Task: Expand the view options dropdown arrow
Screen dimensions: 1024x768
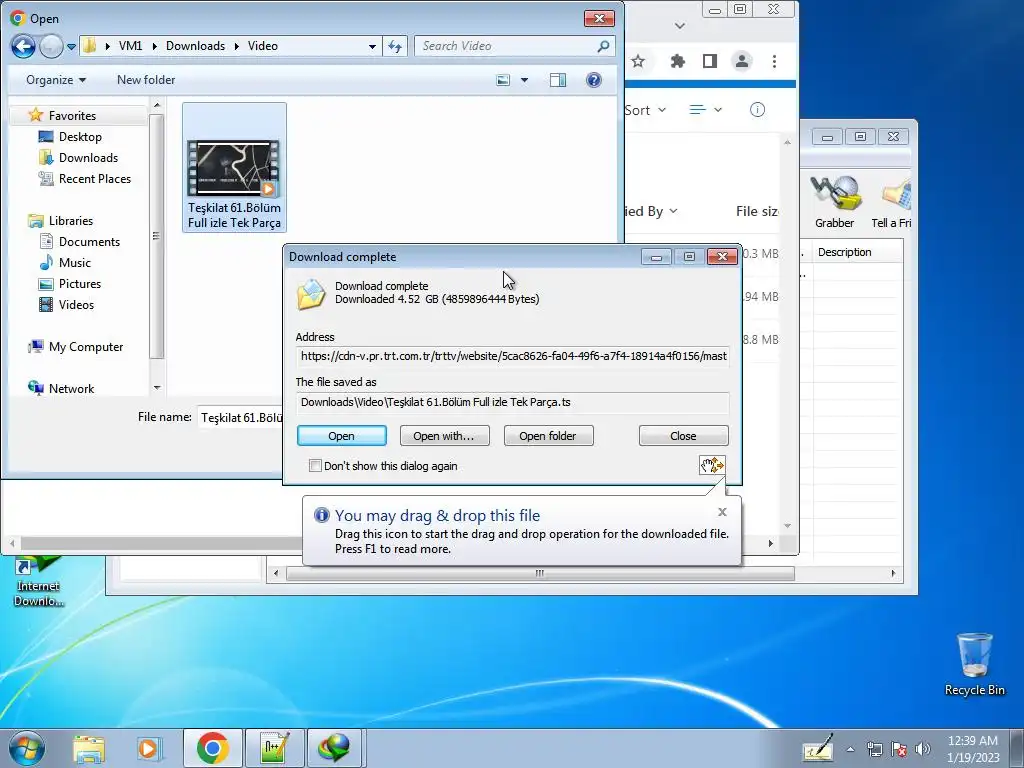Action: click(x=524, y=80)
